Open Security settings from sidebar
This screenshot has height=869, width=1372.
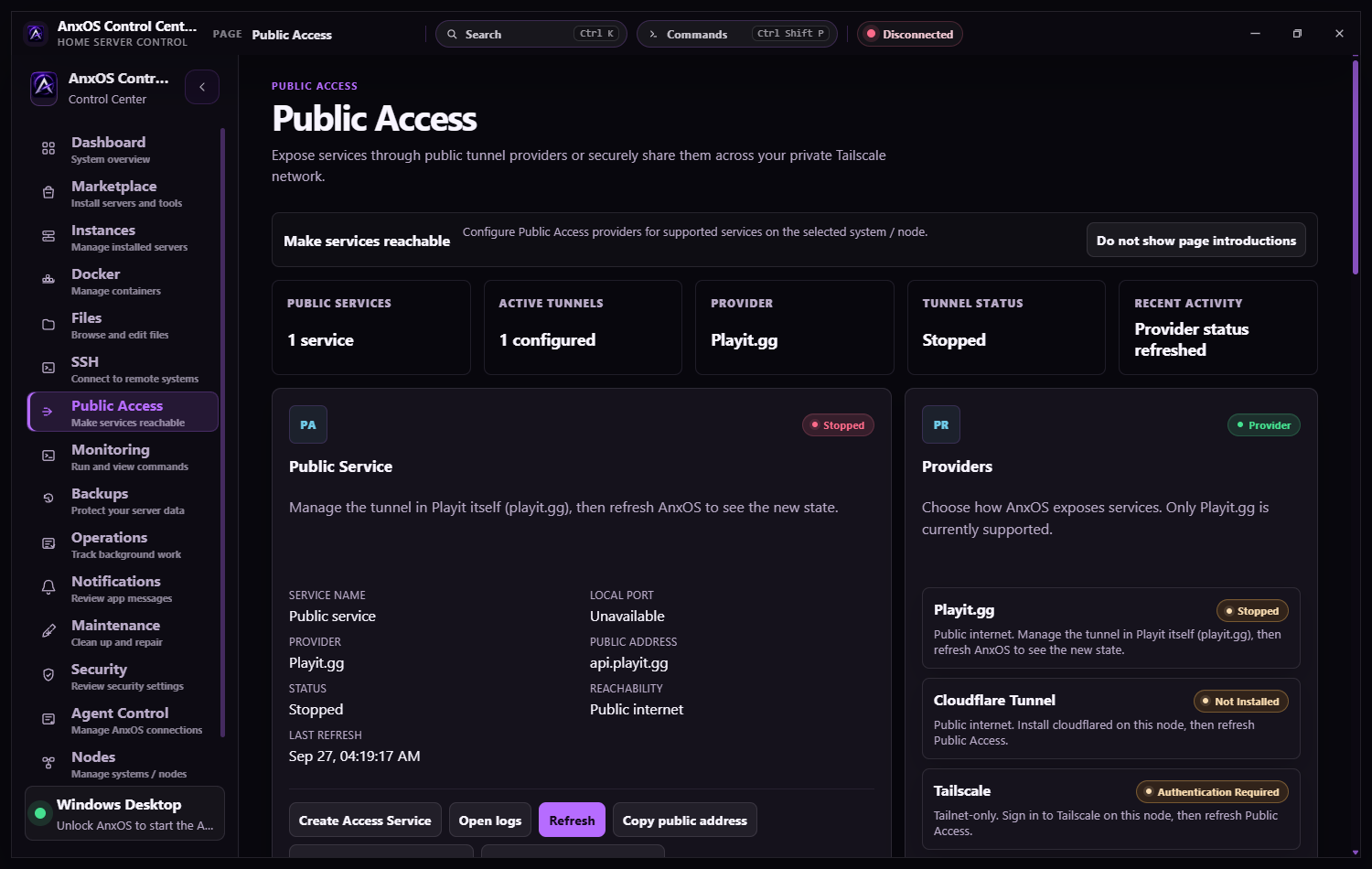click(123, 676)
